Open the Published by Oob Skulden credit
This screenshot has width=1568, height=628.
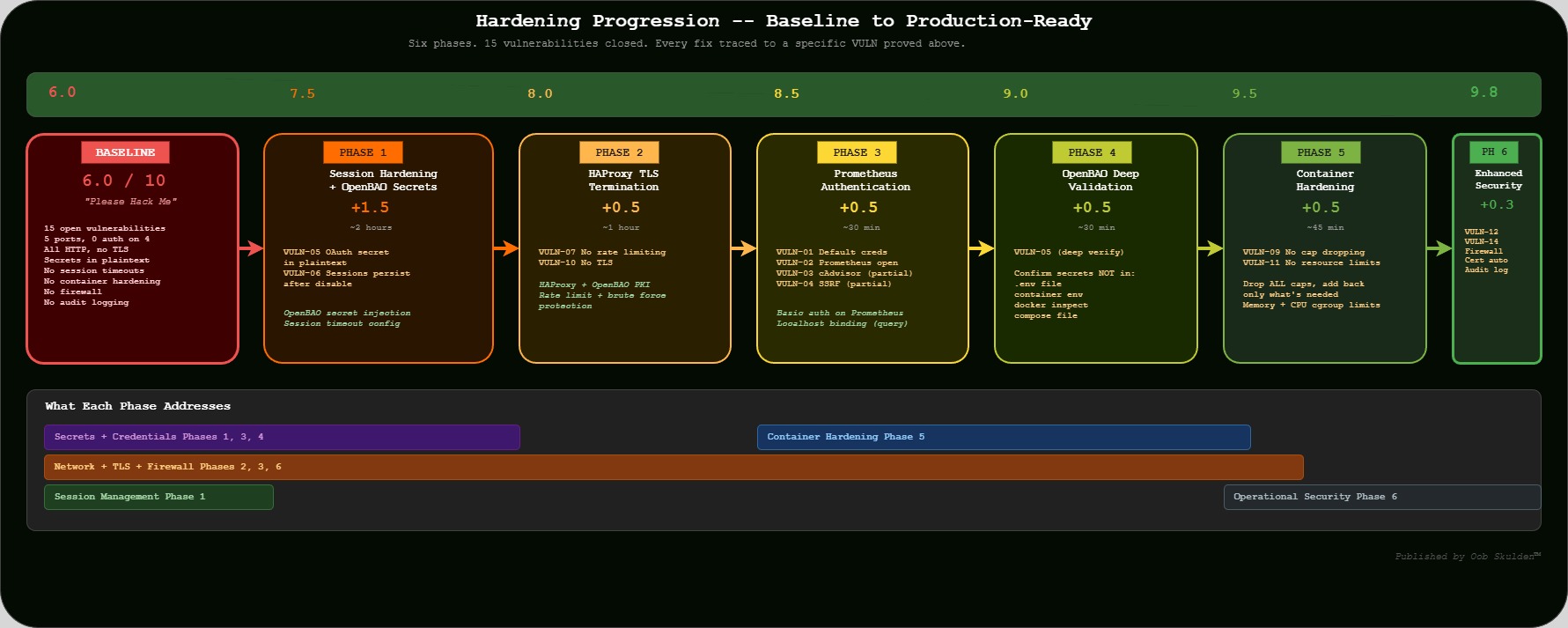(1467, 557)
